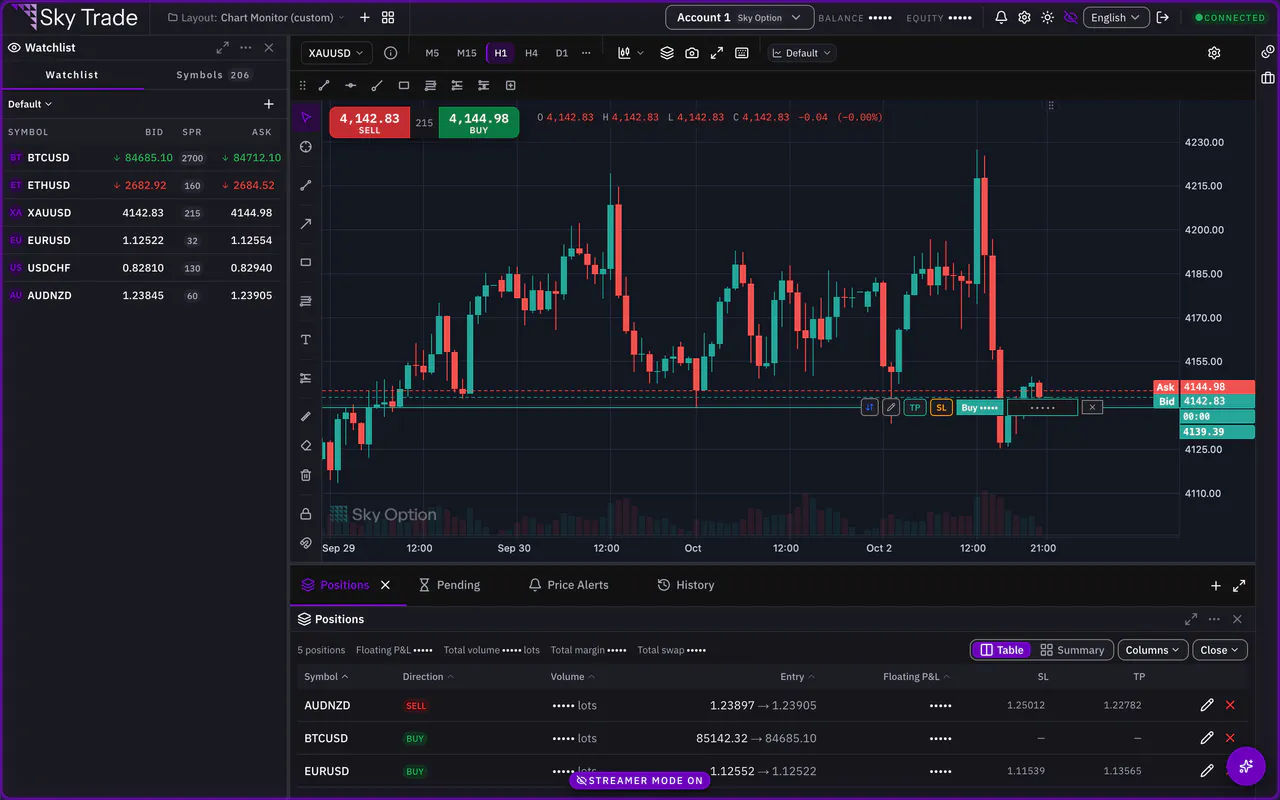Screen dimensions: 1280x800
Task: Select the M15 timeframe
Action: point(467,53)
